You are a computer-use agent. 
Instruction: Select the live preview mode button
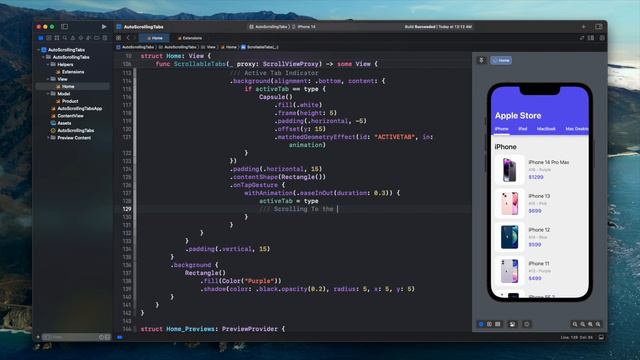coord(481,324)
